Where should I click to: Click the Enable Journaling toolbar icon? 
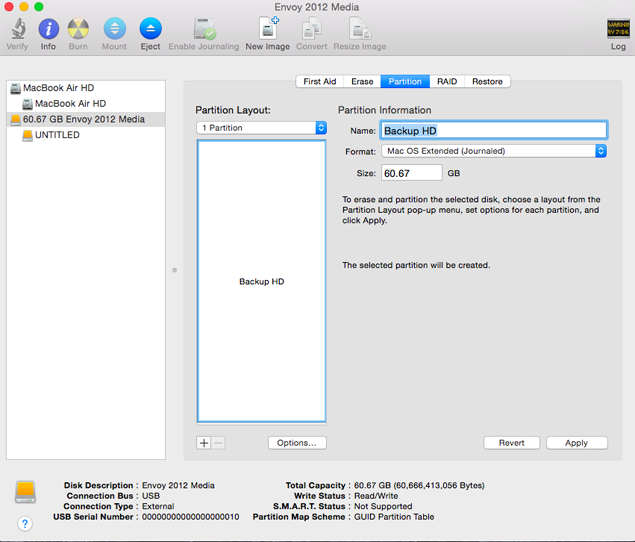[x=205, y=29]
